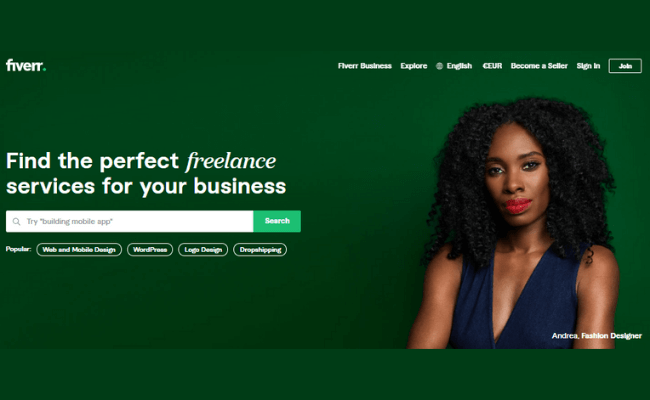The height and width of the screenshot is (400, 650).
Task: Click the Popular label
Action: [18, 249]
